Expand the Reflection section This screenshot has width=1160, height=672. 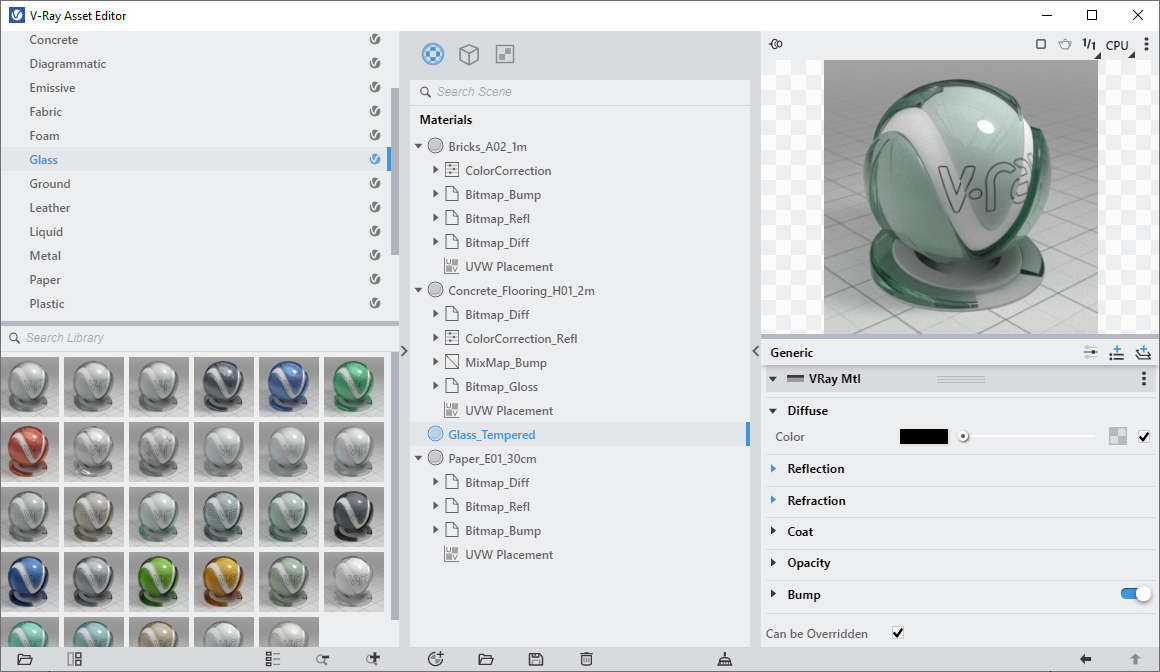773,468
